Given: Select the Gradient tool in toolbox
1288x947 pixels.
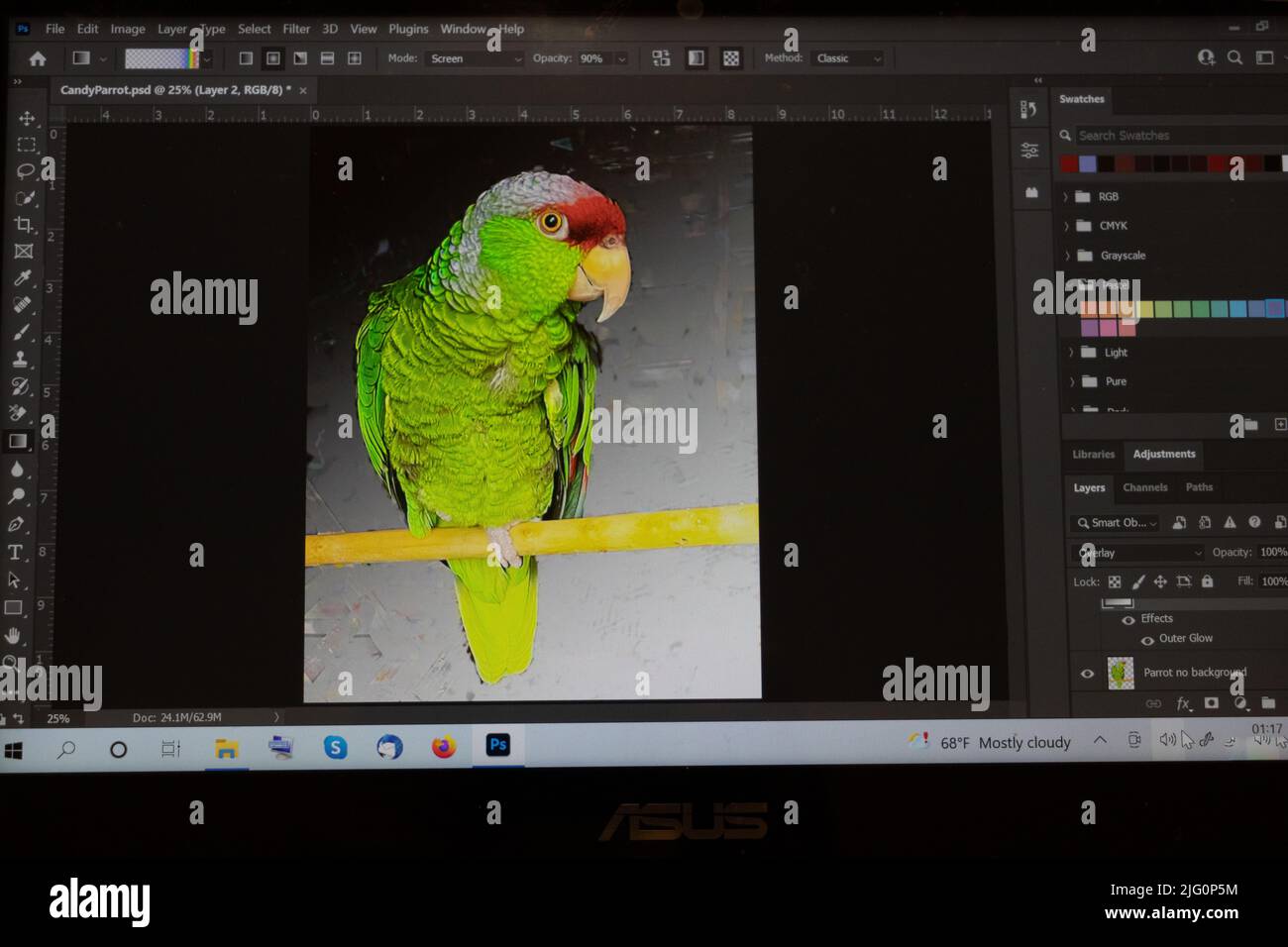Looking at the screenshot, I should pos(18,442).
